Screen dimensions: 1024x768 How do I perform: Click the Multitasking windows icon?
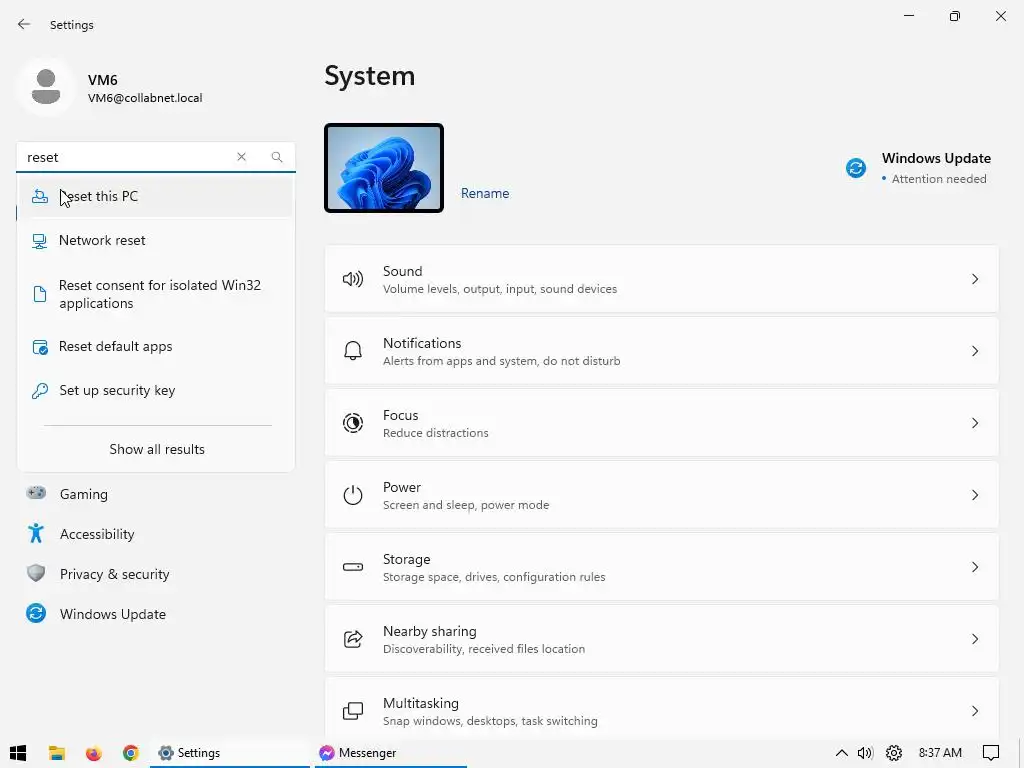(x=353, y=711)
